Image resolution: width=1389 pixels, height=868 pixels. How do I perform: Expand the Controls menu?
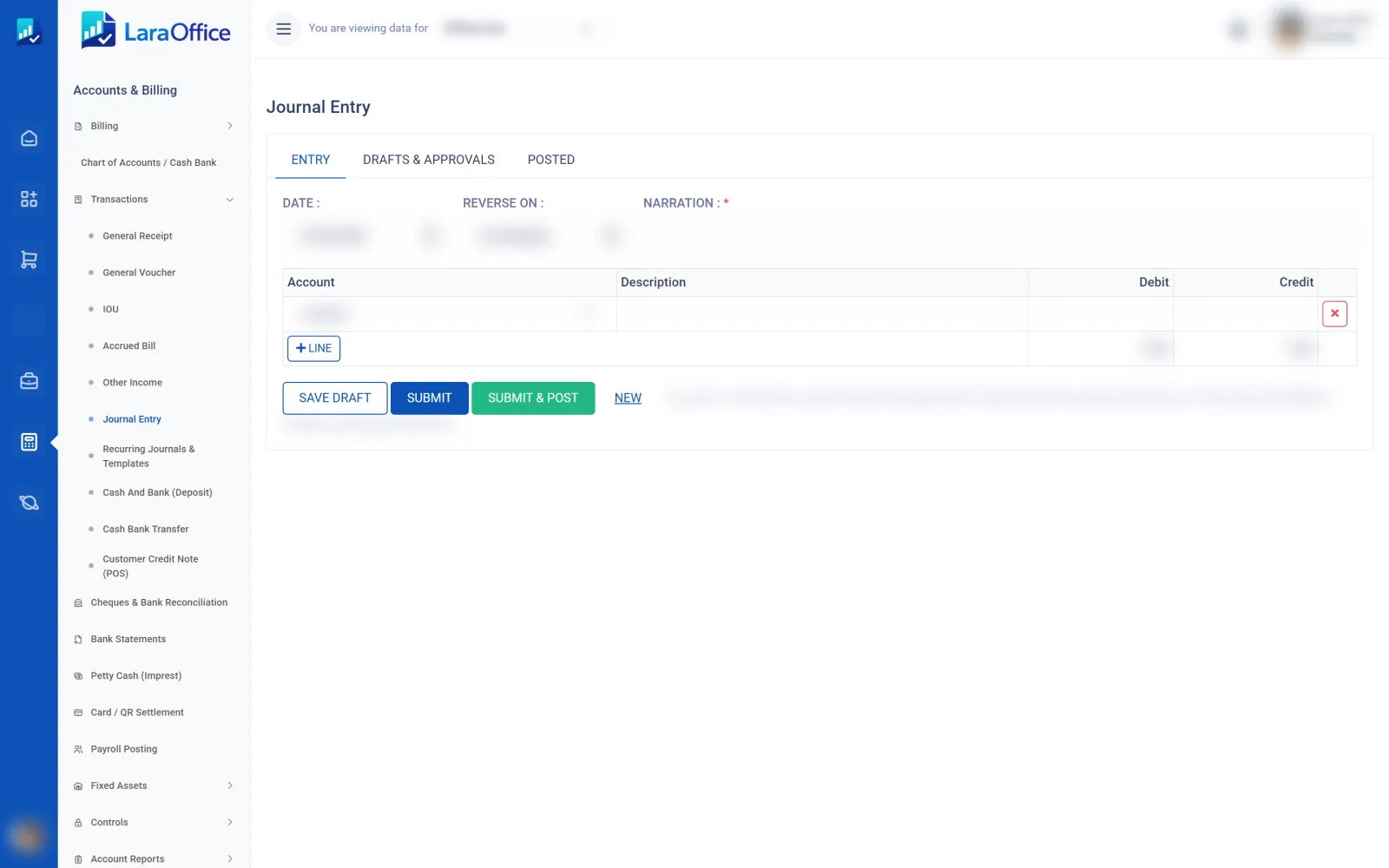pos(154,822)
